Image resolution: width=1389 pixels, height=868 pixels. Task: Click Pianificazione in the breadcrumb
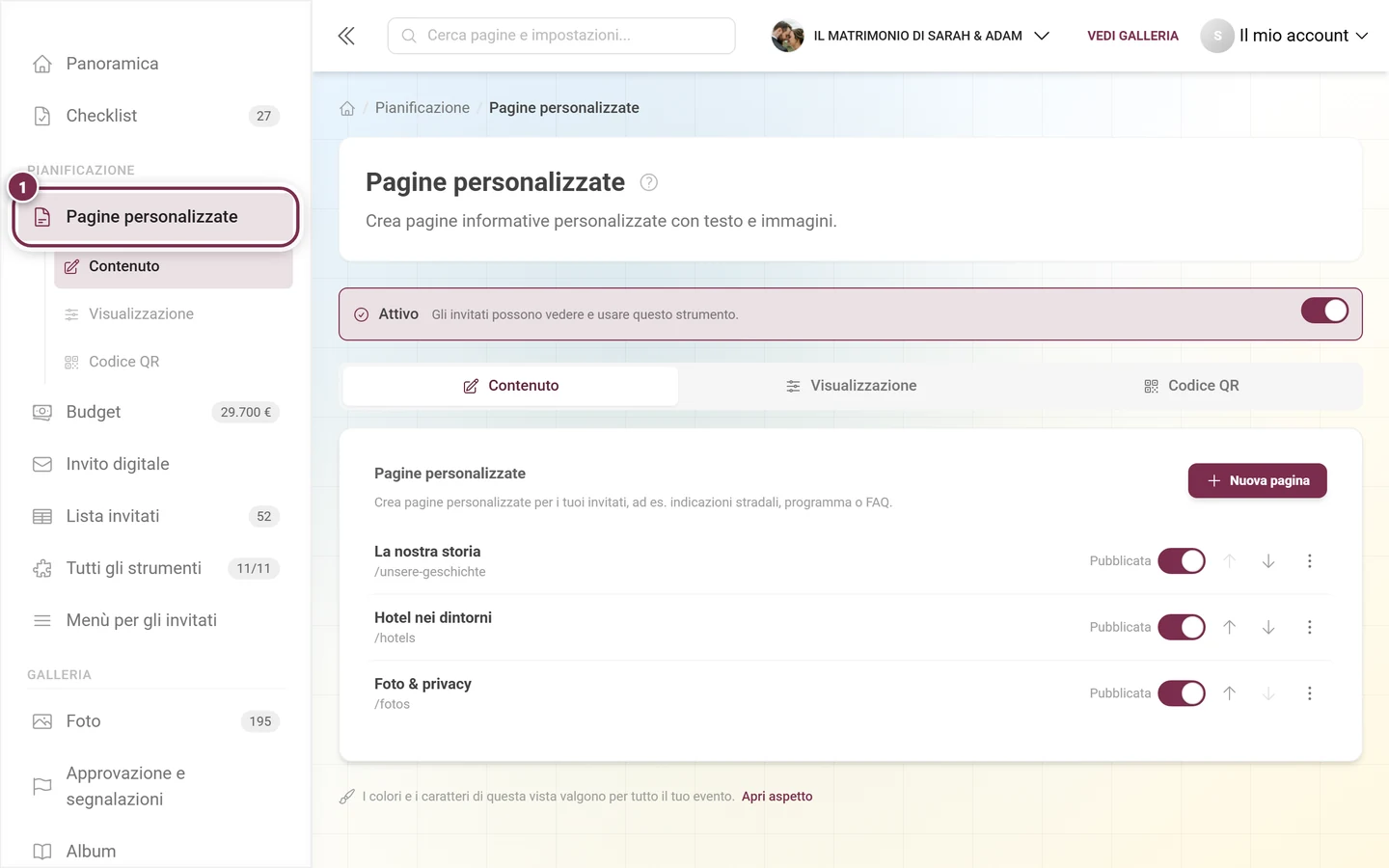click(422, 108)
